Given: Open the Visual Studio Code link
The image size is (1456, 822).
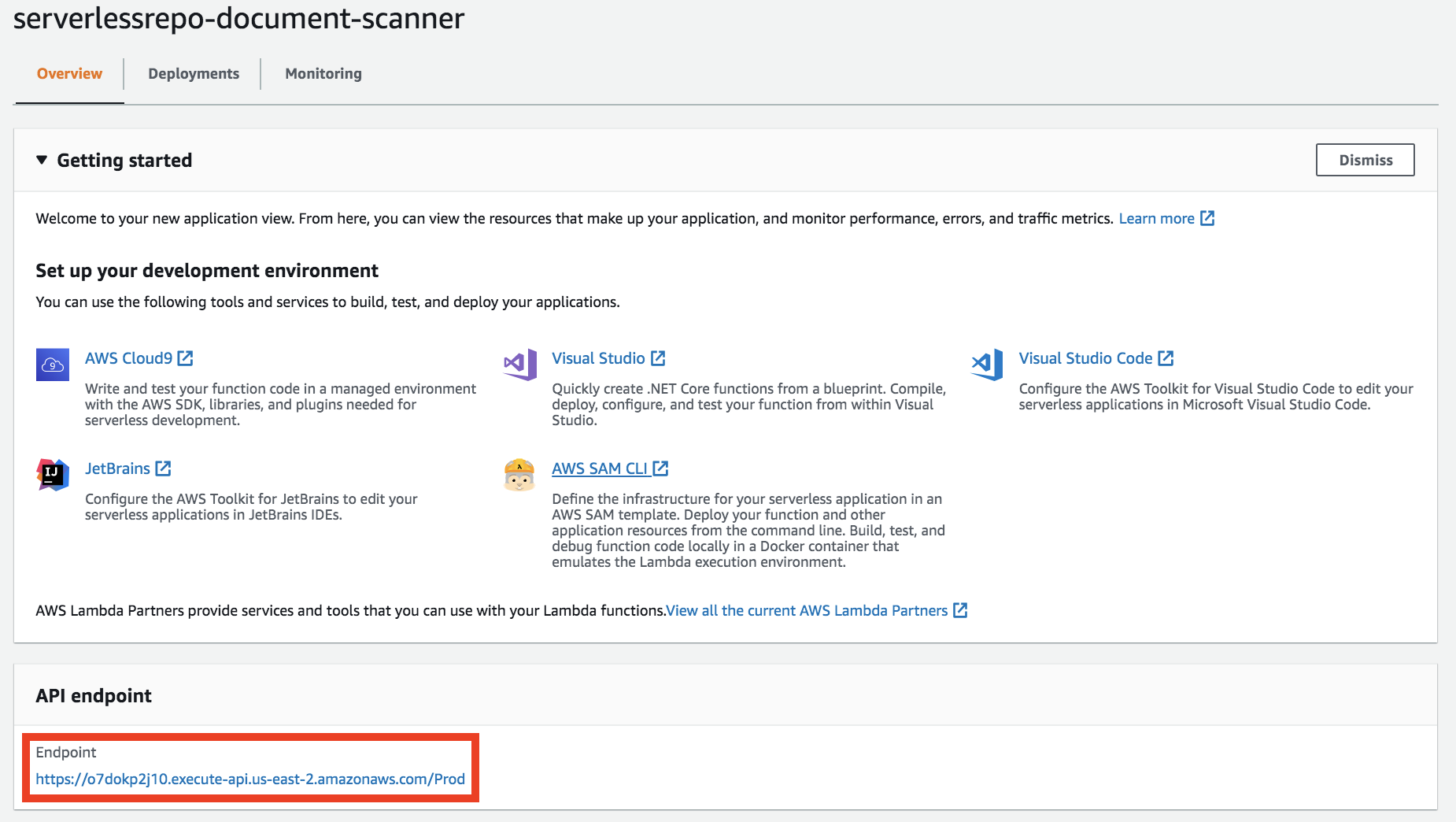Looking at the screenshot, I should [1085, 358].
